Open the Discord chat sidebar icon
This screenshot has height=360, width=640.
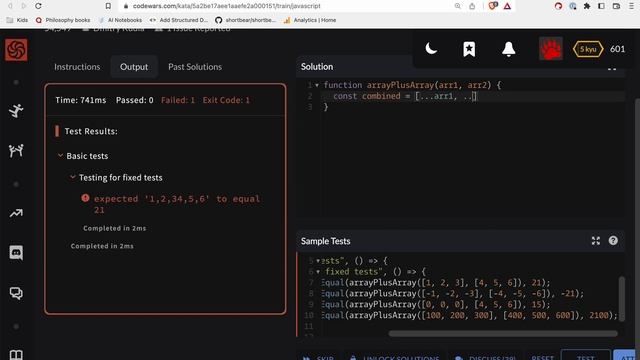(x=16, y=253)
